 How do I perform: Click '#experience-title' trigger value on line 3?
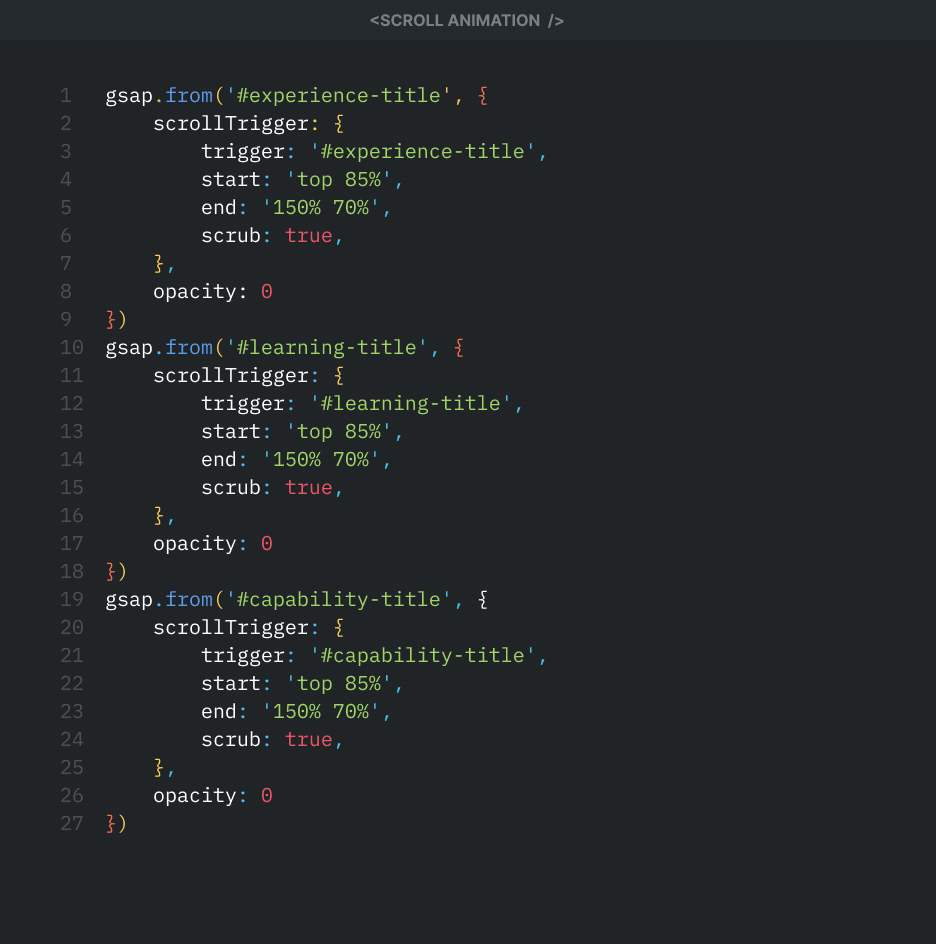[423, 152]
